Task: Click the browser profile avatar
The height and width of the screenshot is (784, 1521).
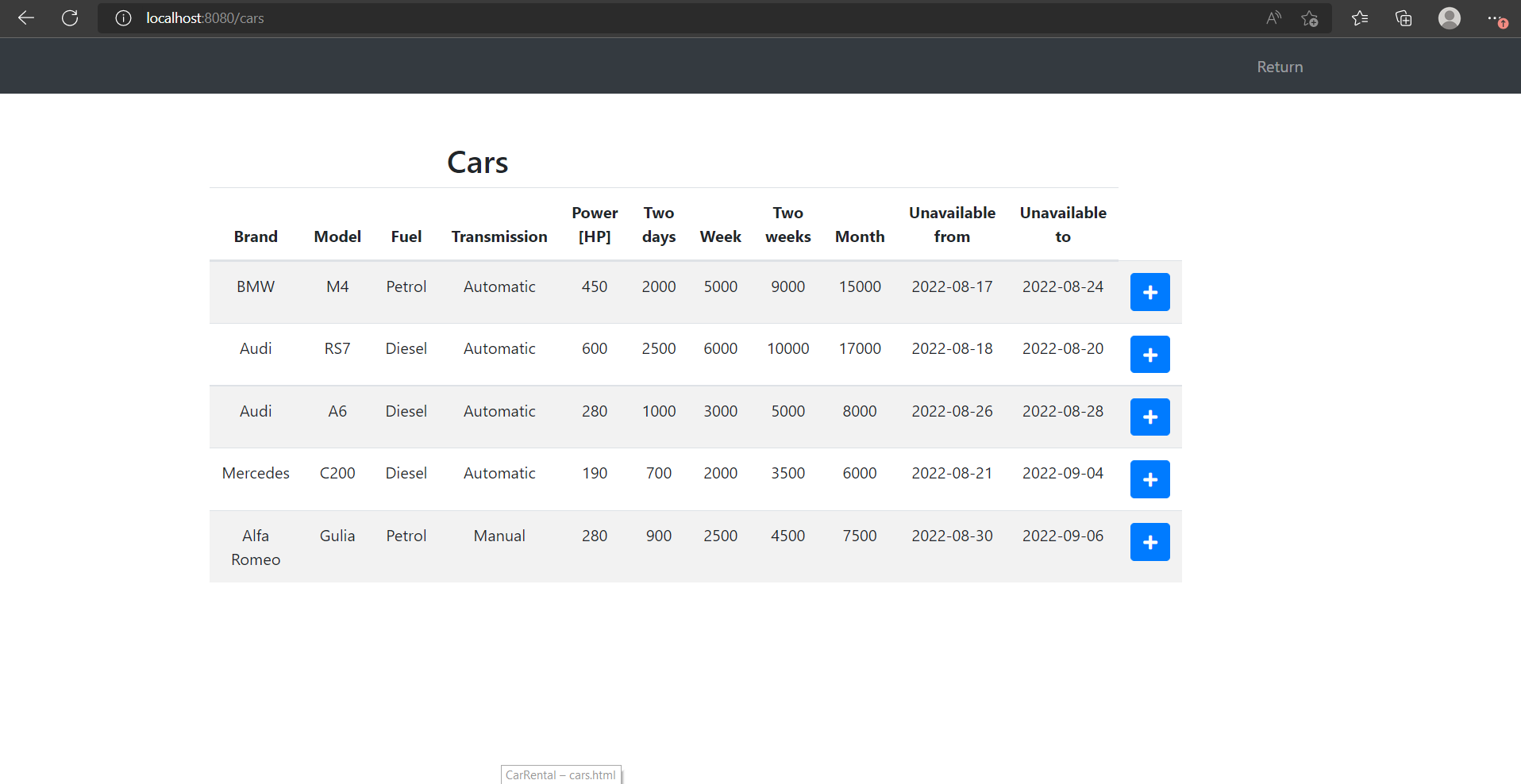Action: (1450, 17)
